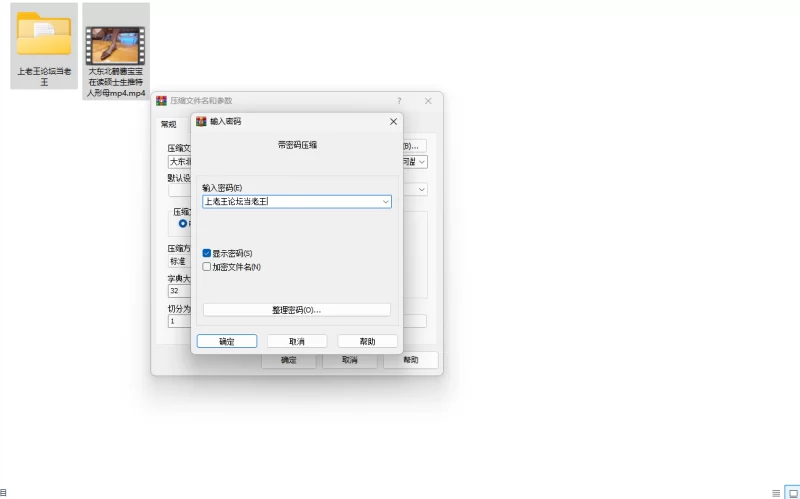
Task: Click 取消 in the 输入密码 dialog
Action: coord(297,341)
